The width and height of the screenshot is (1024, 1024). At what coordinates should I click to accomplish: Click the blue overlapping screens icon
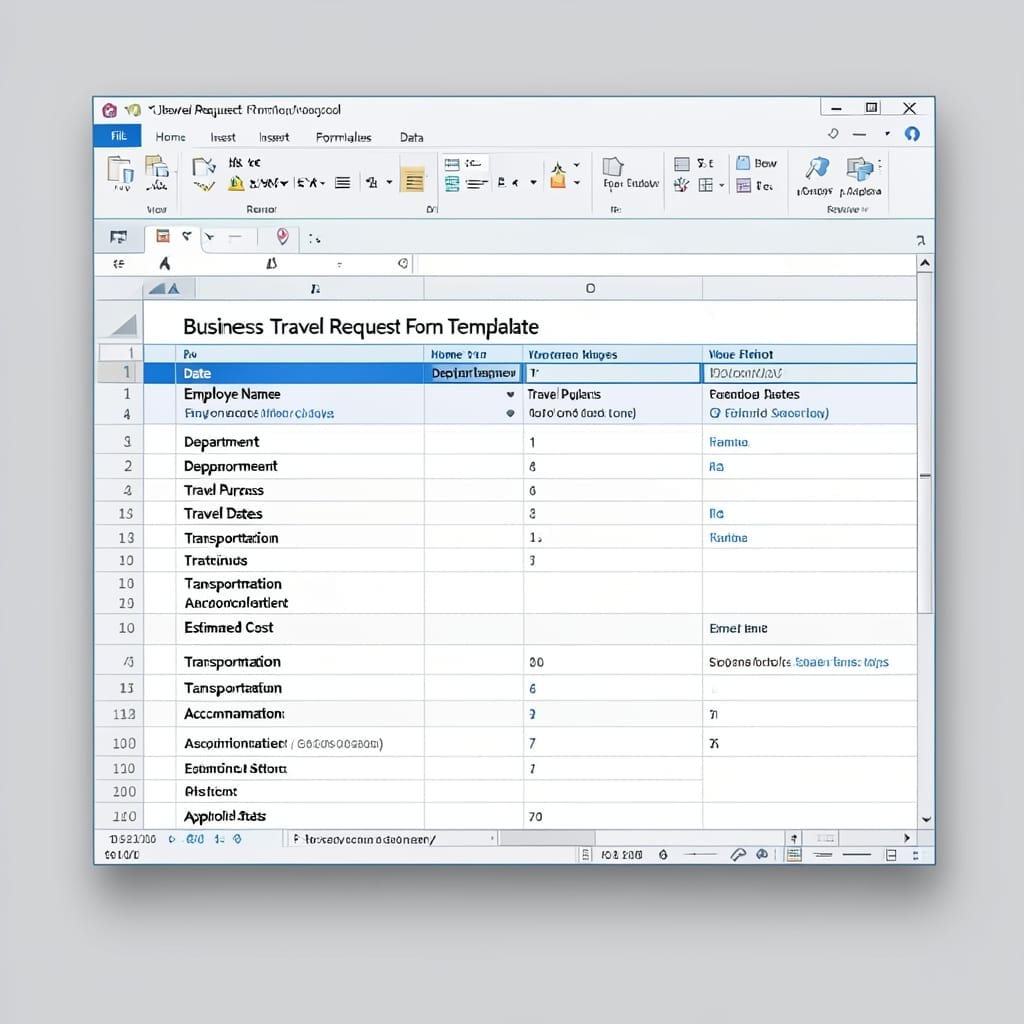(x=859, y=168)
